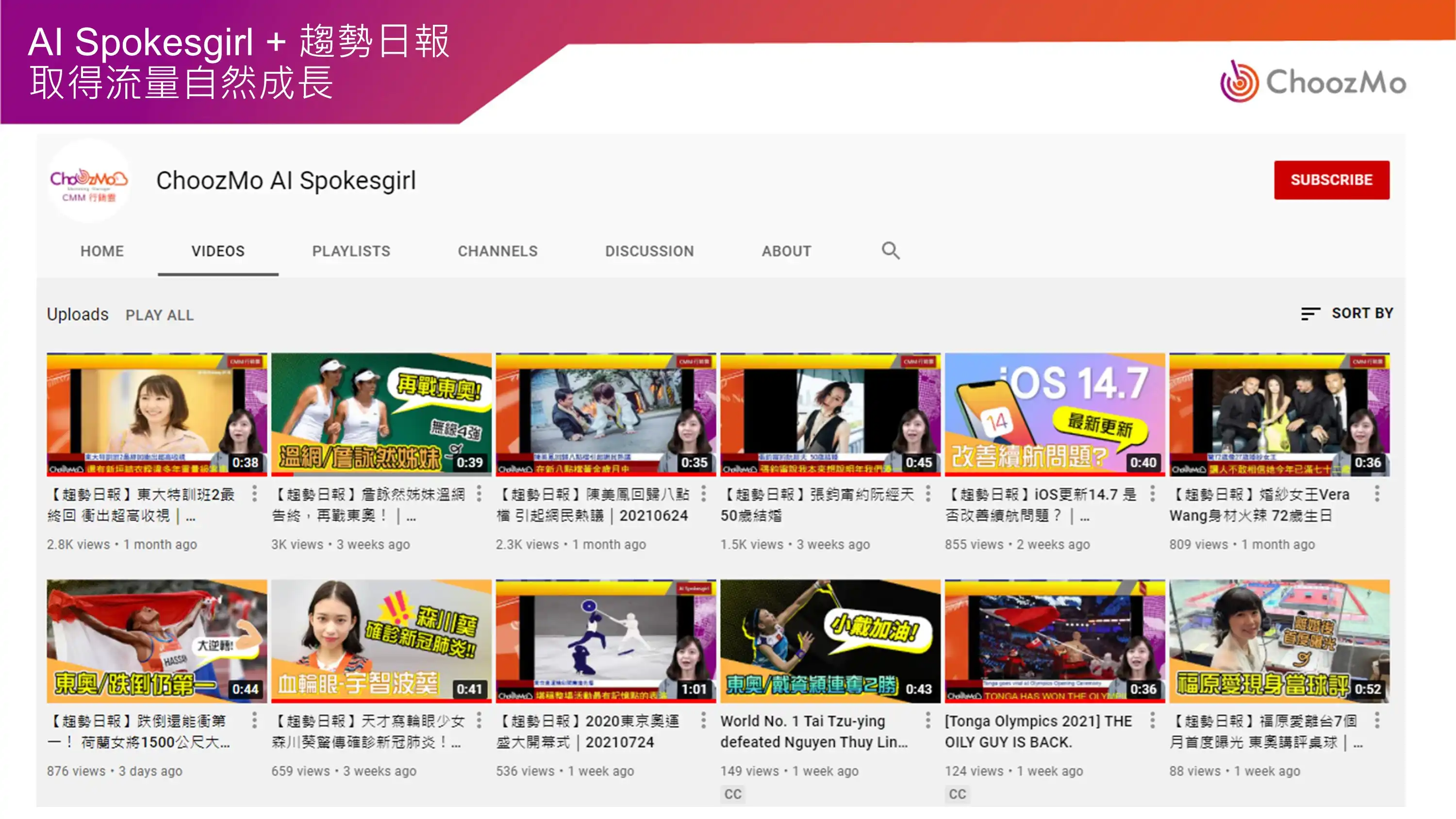Click the ChoozMo channel avatar

(x=89, y=181)
